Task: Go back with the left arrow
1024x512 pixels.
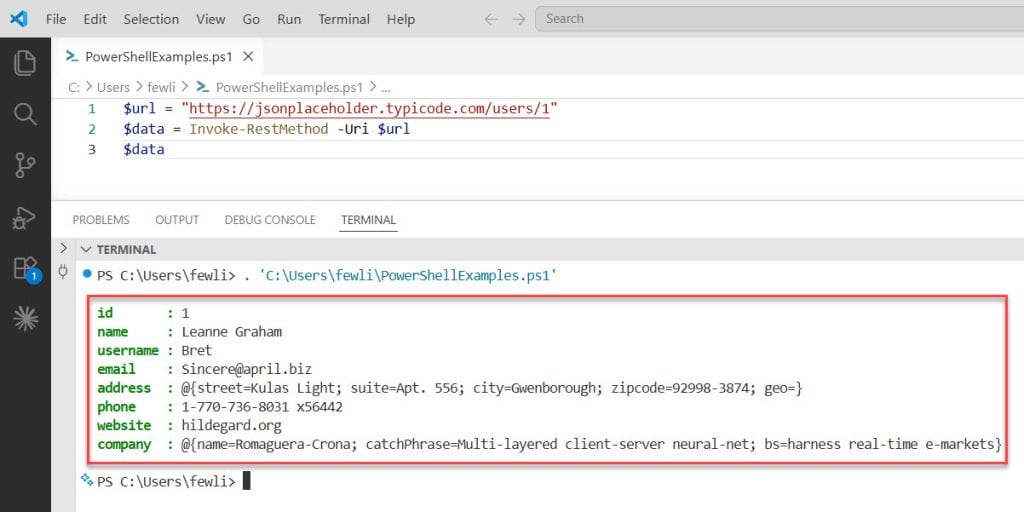Action: pyautogui.click(x=491, y=20)
